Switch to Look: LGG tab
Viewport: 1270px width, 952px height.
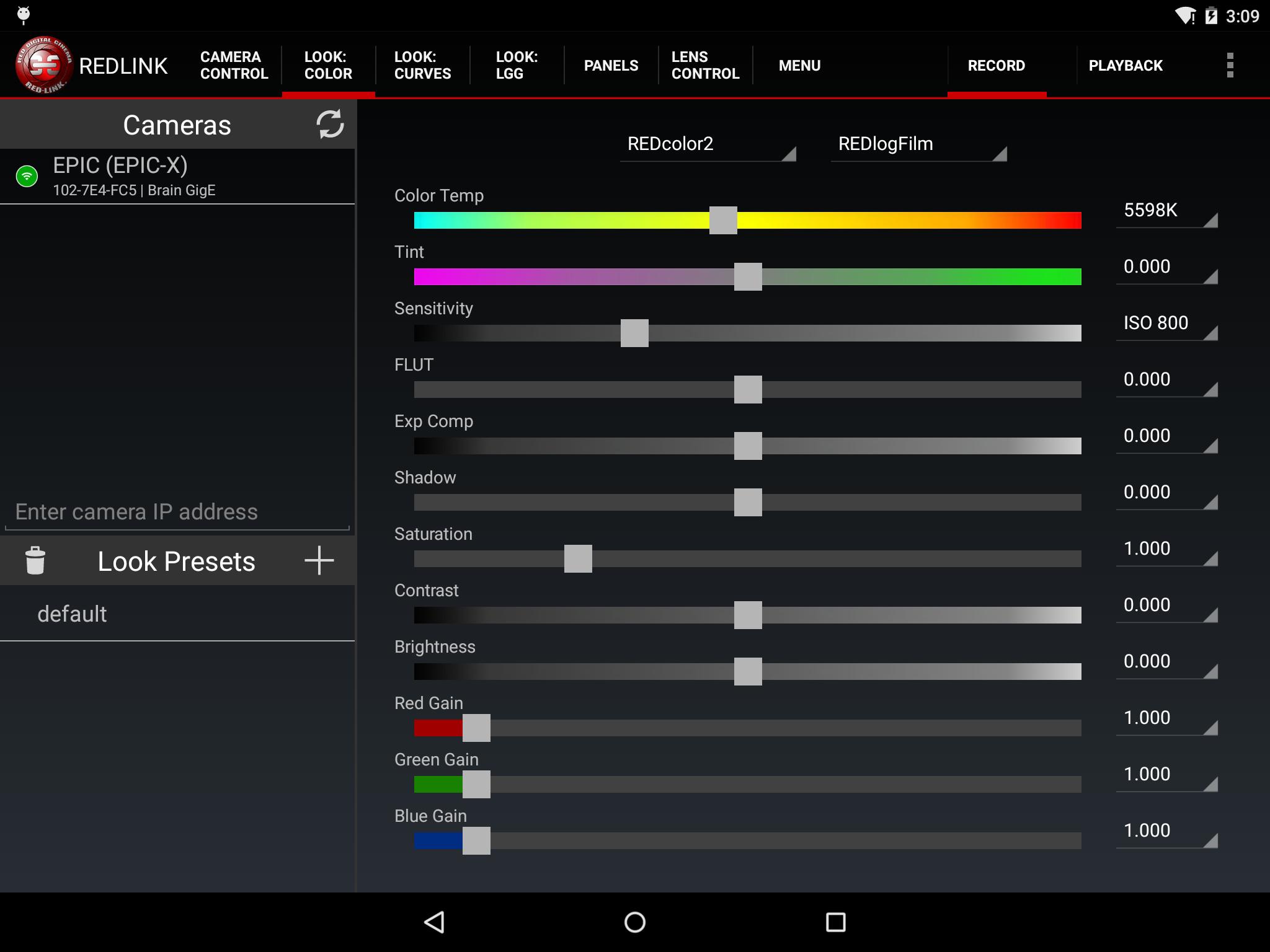point(517,65)
